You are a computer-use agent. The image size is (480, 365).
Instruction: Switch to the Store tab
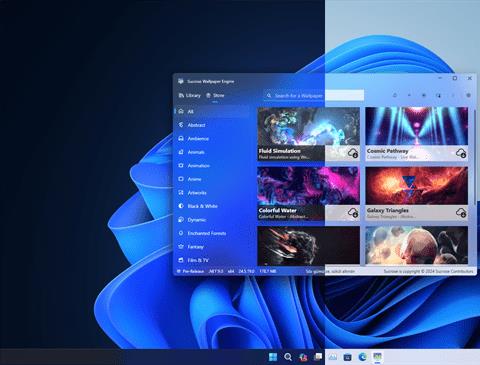coord(215,95)
